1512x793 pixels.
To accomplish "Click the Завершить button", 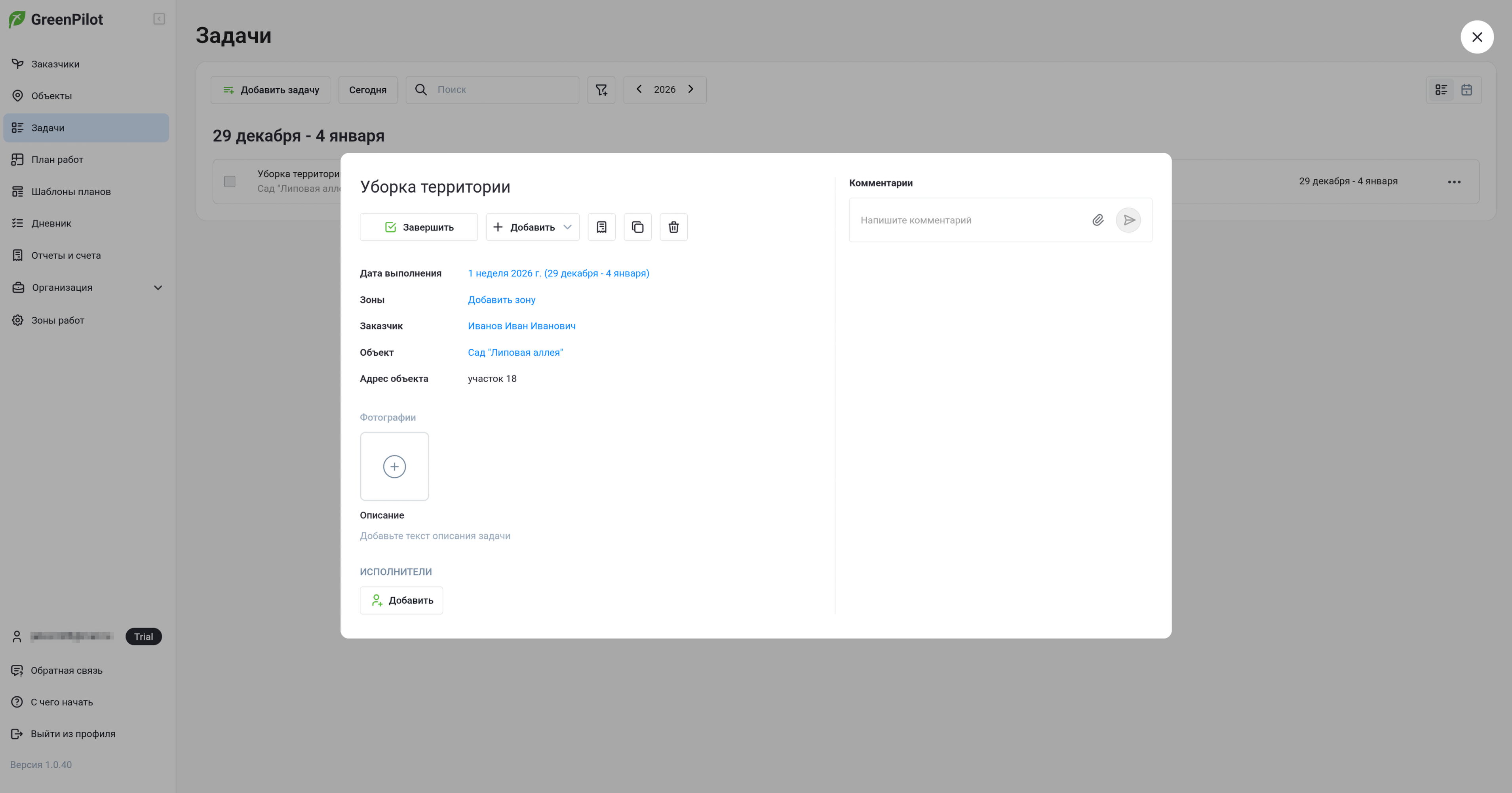I will pos(418,227).
